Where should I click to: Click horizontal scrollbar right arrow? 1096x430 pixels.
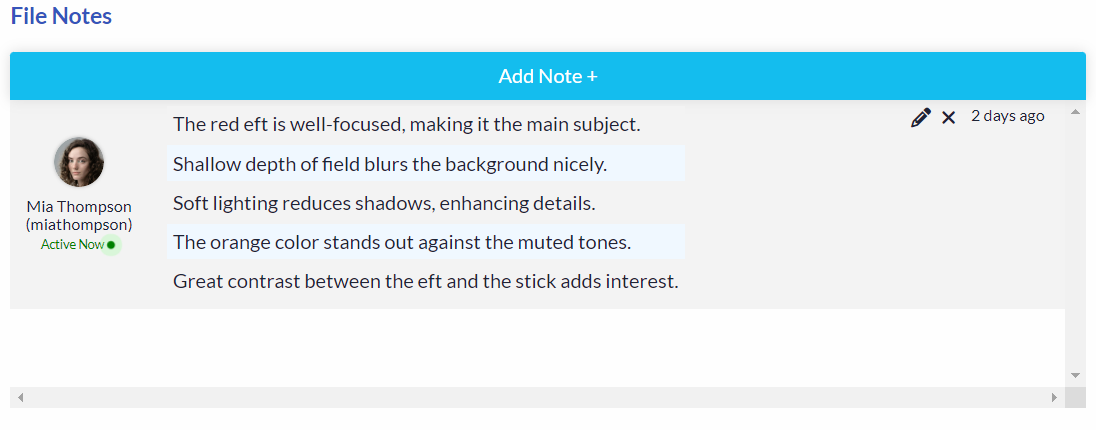click(x=1054, y=397)
